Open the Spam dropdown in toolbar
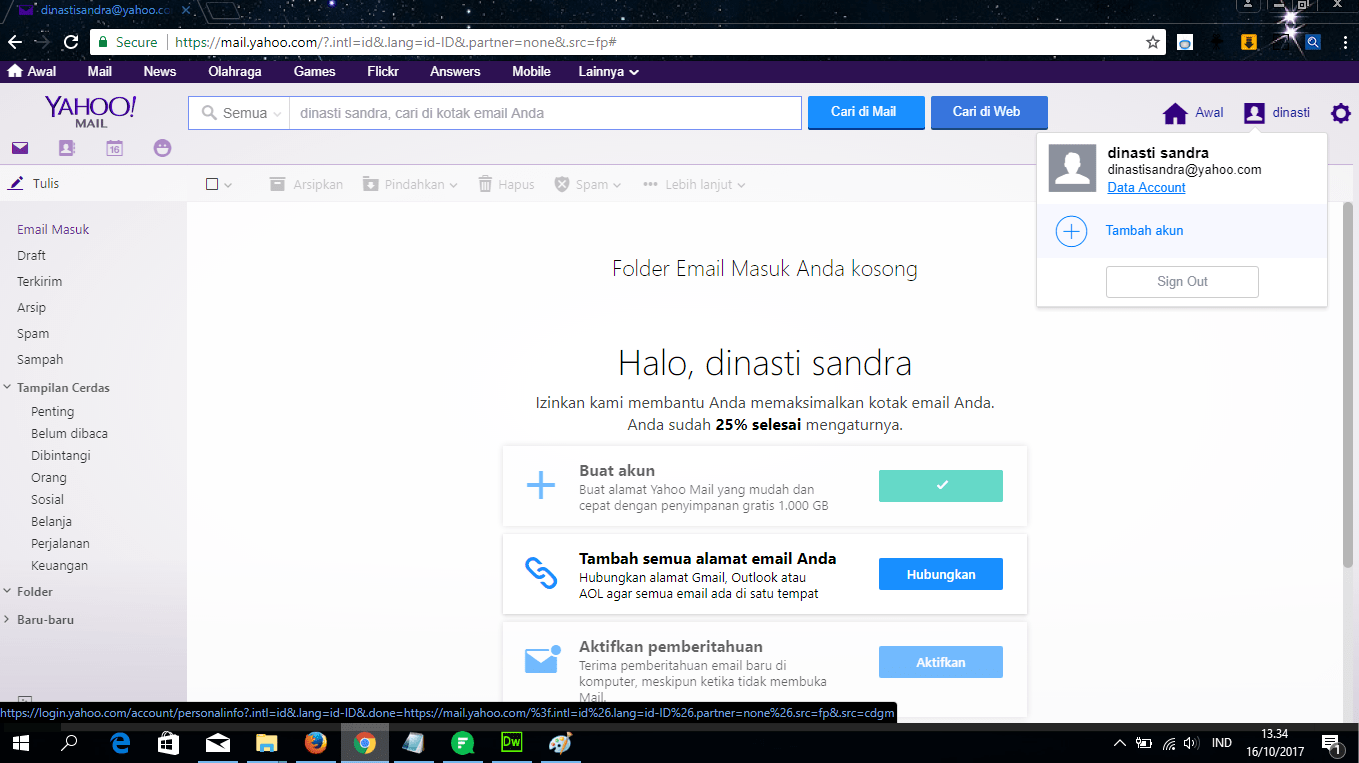The height and width of the screenshot is (763, 1359). pyautogui.click(x=588, y=184)
